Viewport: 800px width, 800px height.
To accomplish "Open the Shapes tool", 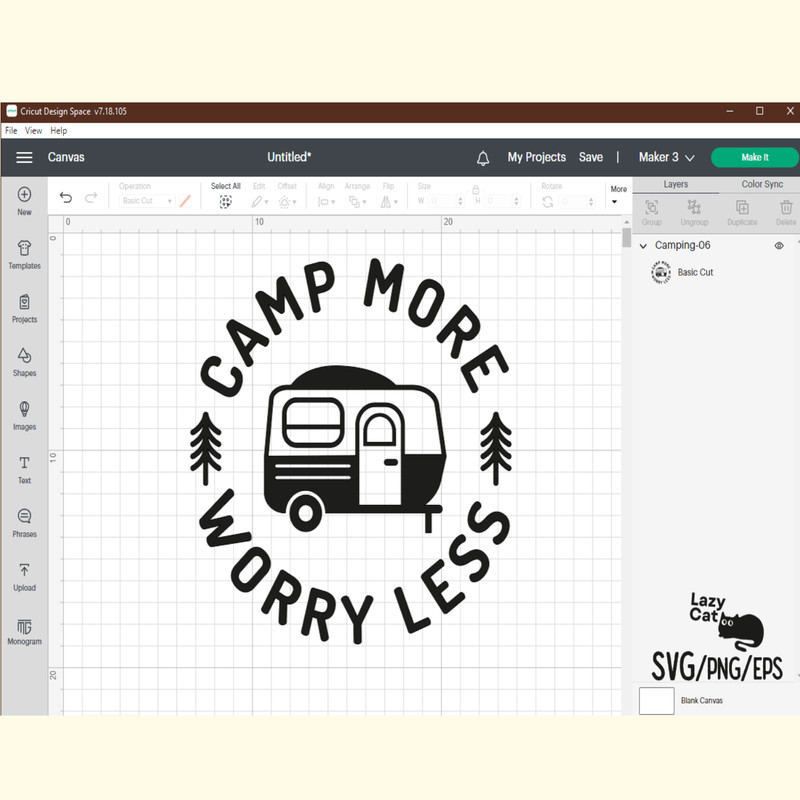I will click(24, 356).
